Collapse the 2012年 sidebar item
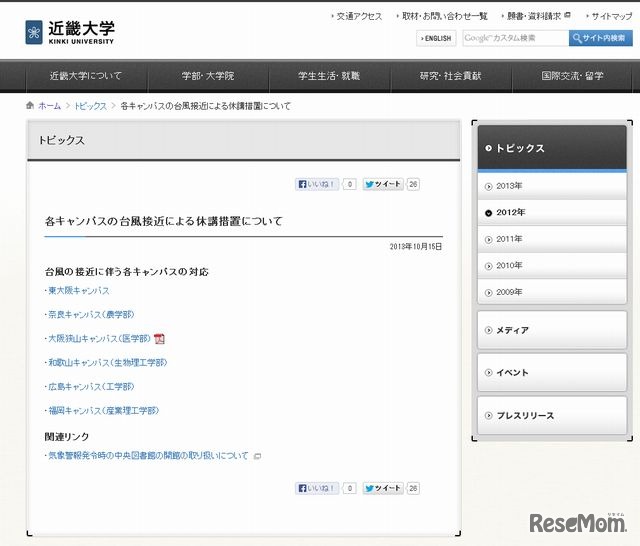The image size is (640, 546). [552, 213]
